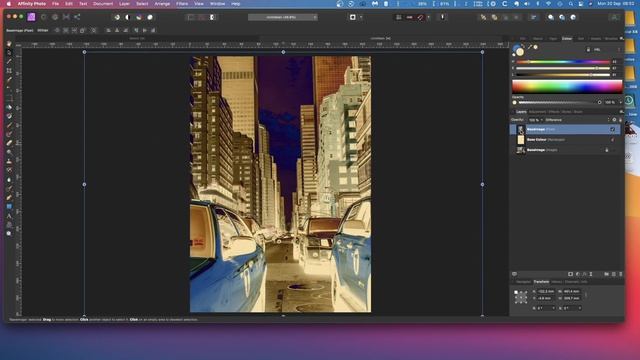Select the Move tool
Image resolution: width=640 pixels, height=360 pixels.
(9, 53)
